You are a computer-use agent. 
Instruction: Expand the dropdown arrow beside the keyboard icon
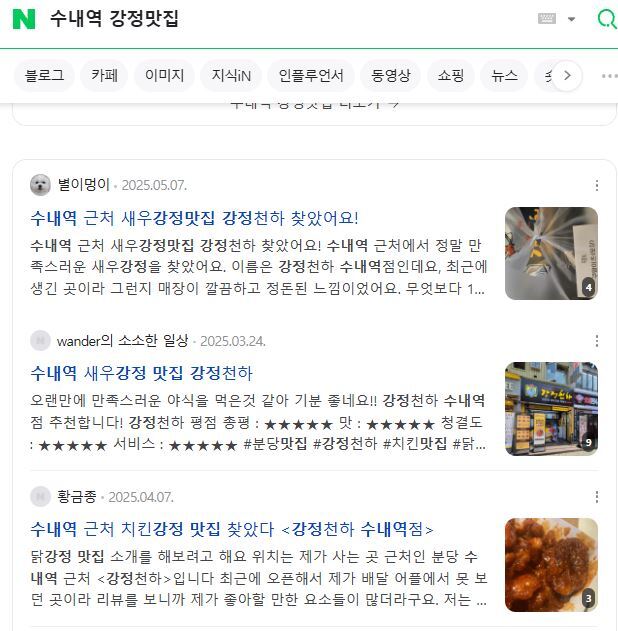pyautogui.click(x=571, y=19)
